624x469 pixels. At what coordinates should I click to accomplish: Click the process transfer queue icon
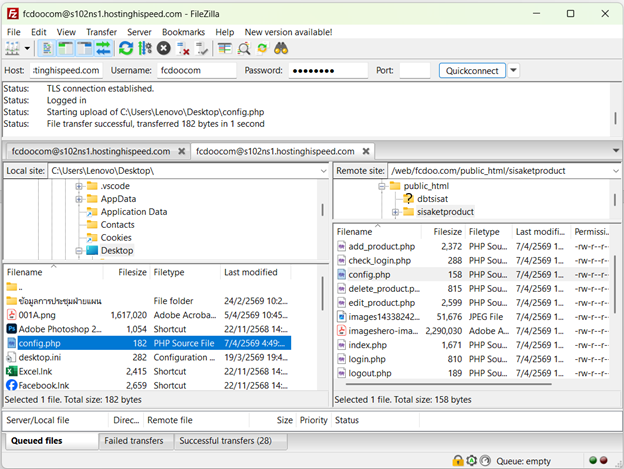(145, 48)
